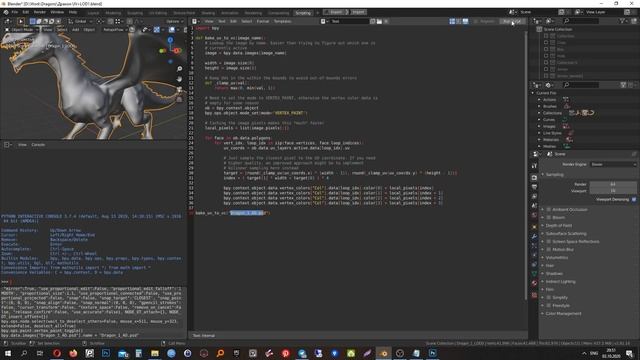Toggle the Viewport Denoising checkbox
Viewport: 640px width, 360px height.
634,200
